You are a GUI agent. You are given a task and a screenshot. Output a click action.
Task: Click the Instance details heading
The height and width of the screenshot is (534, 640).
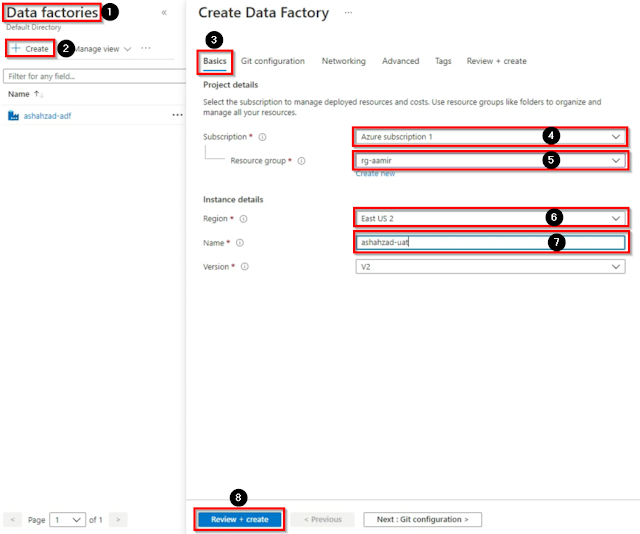(x=233, y=200)
